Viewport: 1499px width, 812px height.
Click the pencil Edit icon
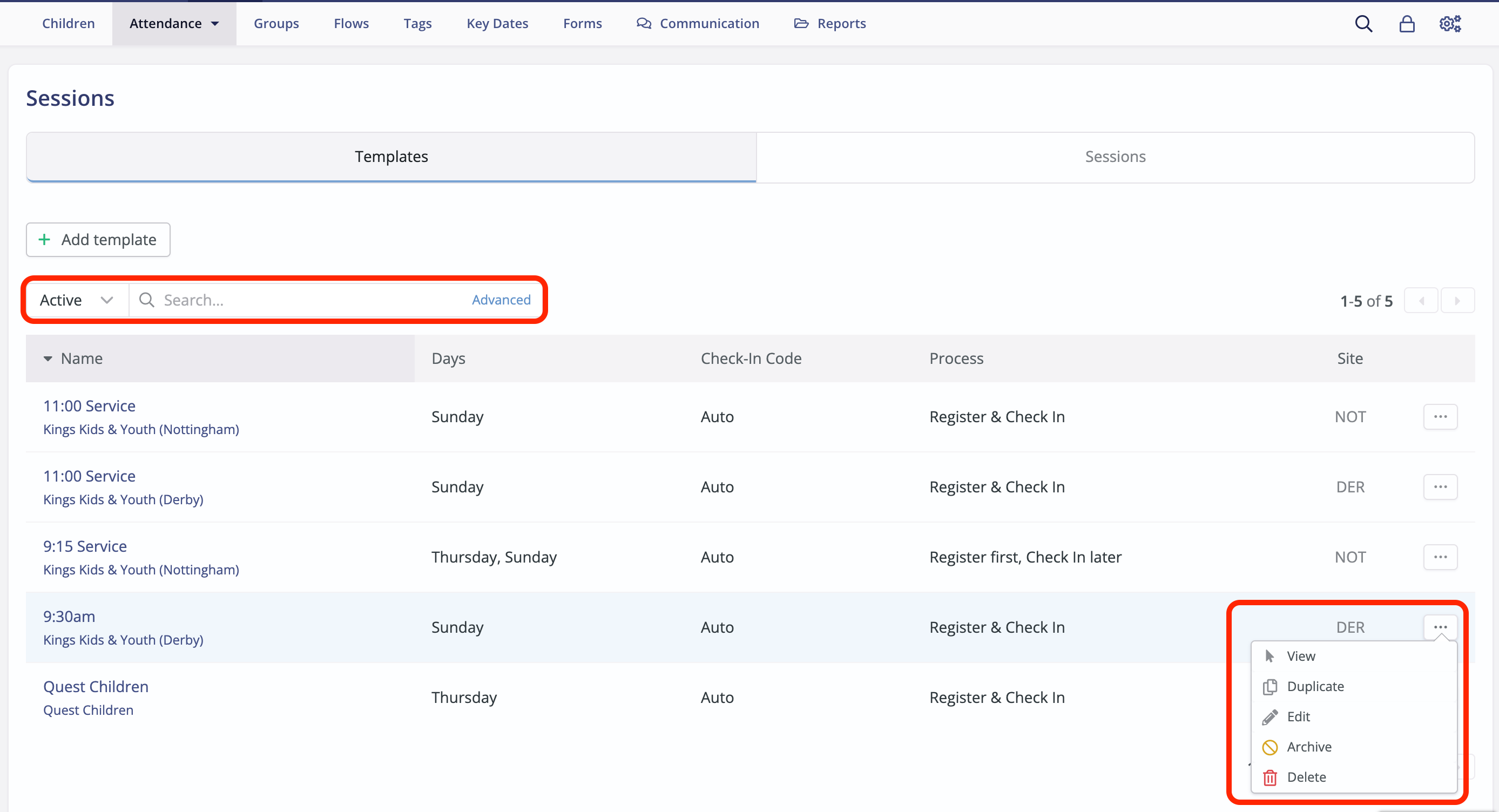click(1270, 716)
